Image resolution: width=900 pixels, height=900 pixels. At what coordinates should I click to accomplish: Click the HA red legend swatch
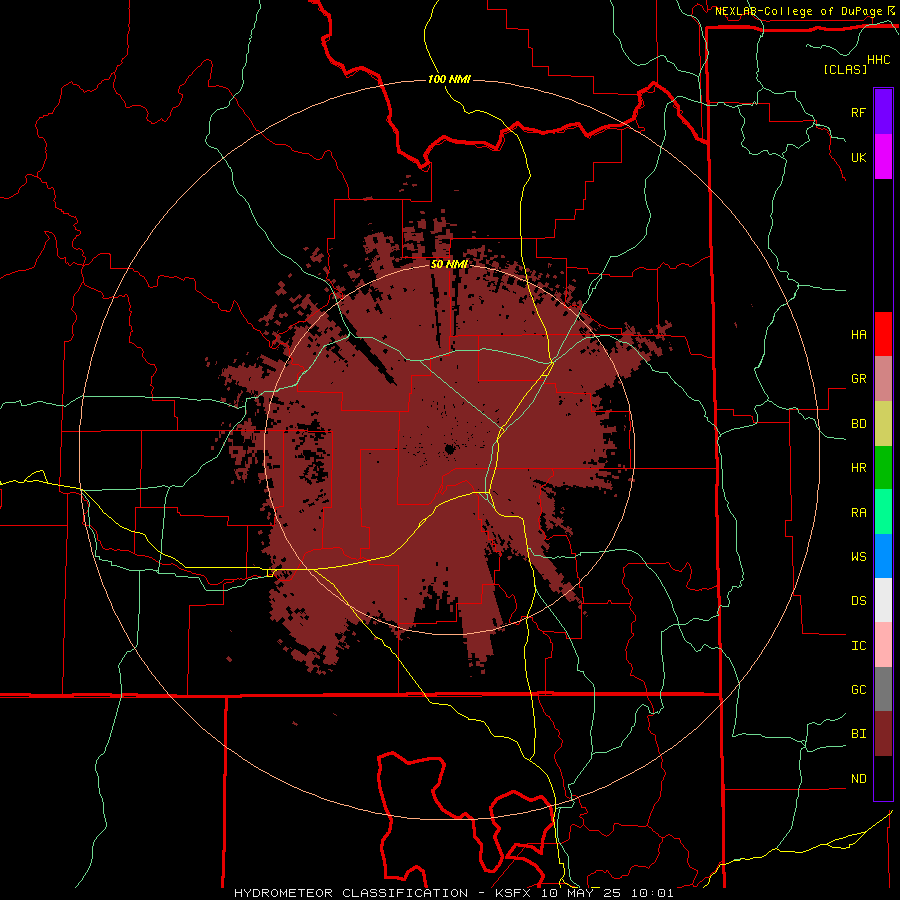click(883, 334)
